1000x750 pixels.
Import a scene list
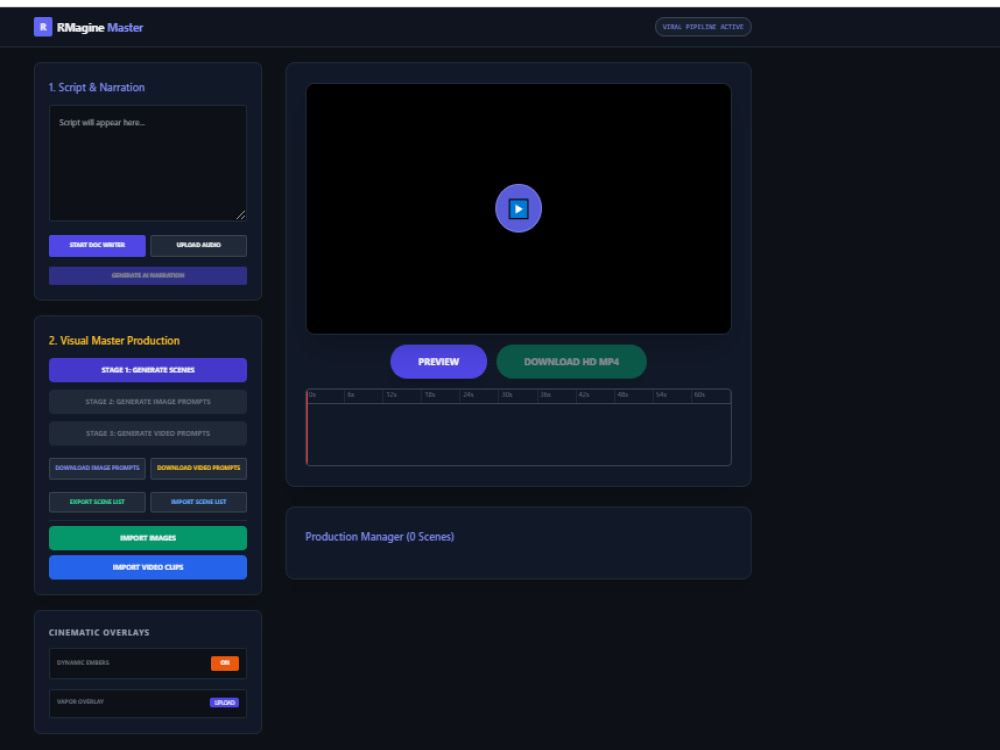click(x=198, y=502)
